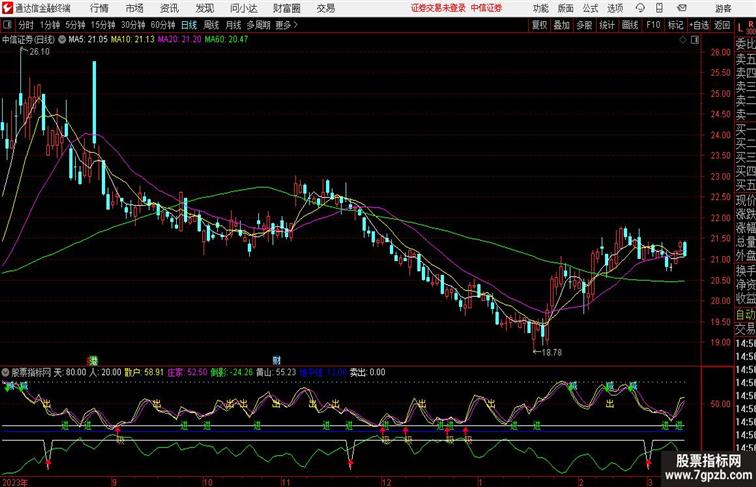
Task: Switch to 5分钟 period
Action: click(x=75, y=25)
